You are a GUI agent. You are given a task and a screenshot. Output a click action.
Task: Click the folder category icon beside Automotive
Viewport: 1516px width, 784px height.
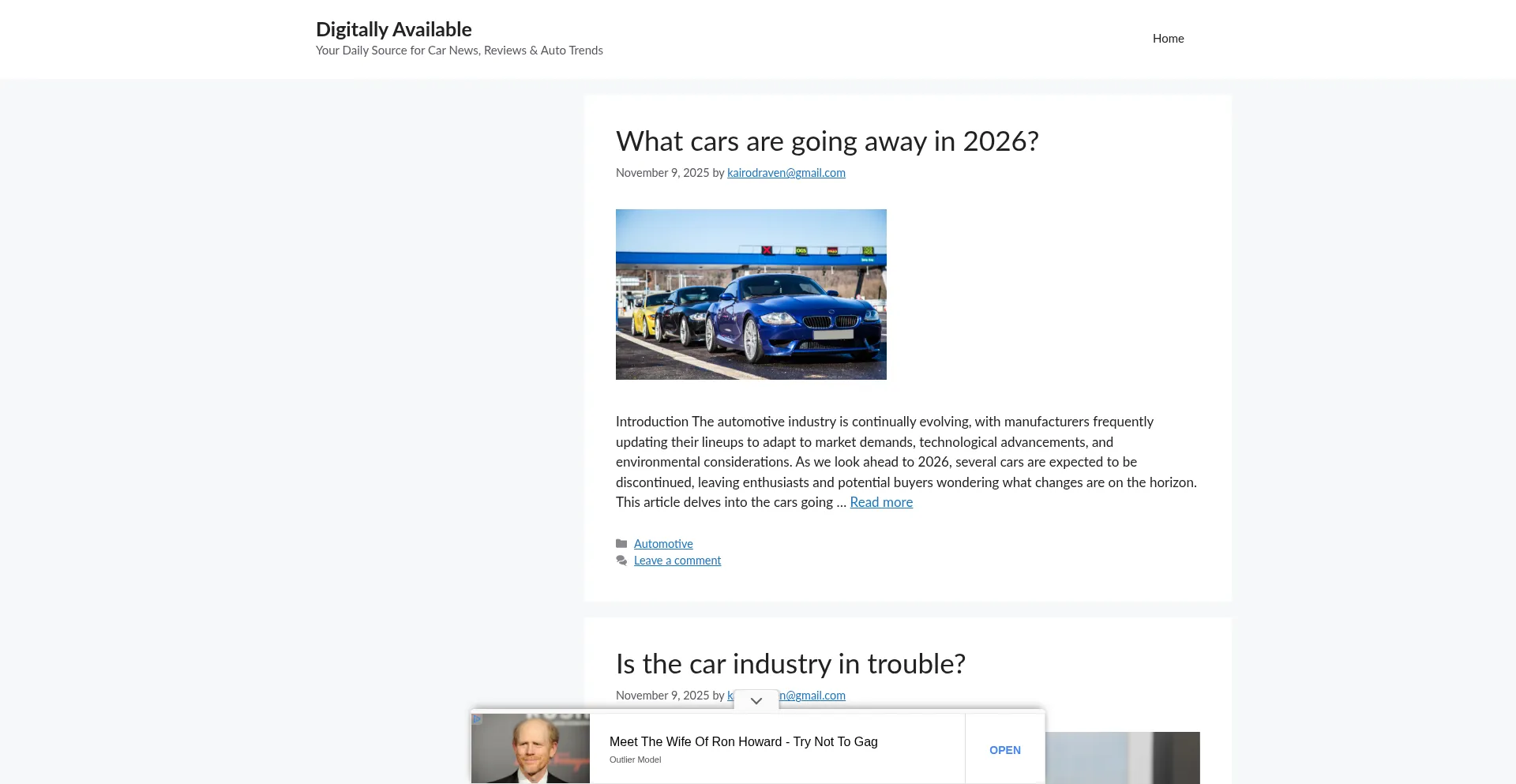(x=621, y=544)
